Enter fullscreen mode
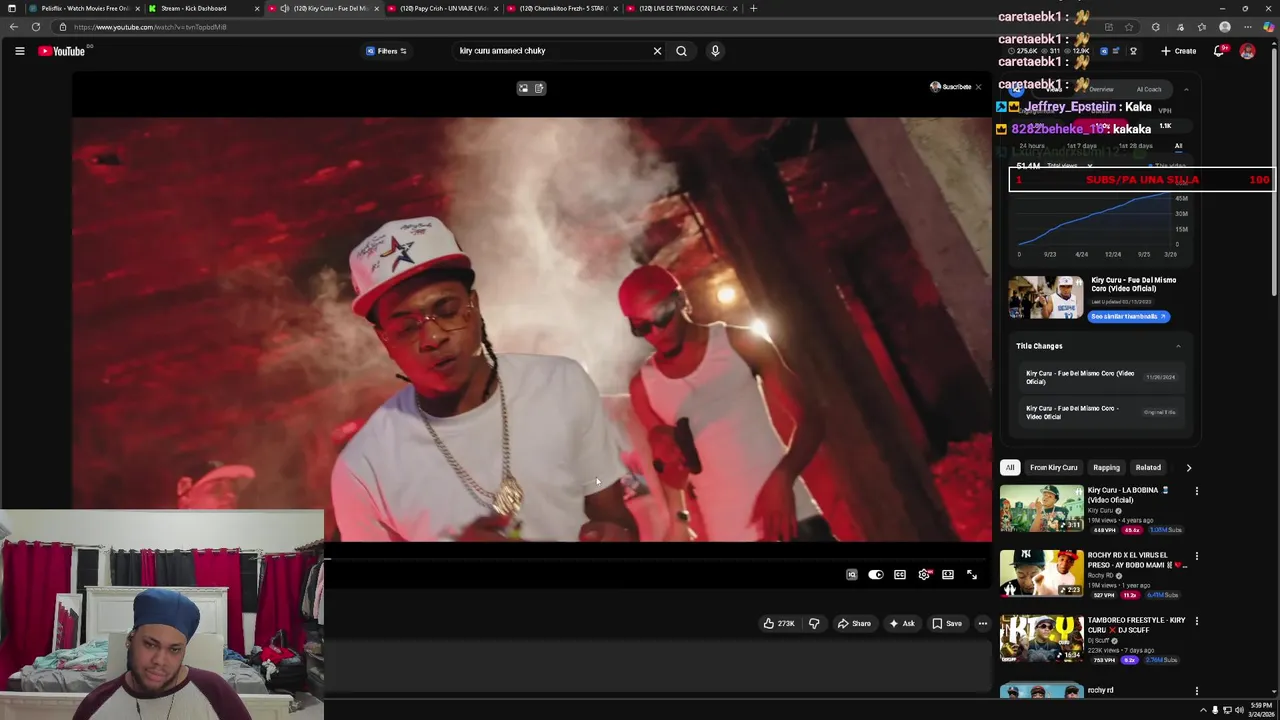This screenshot has width=1280, height=720. point(972,575)
